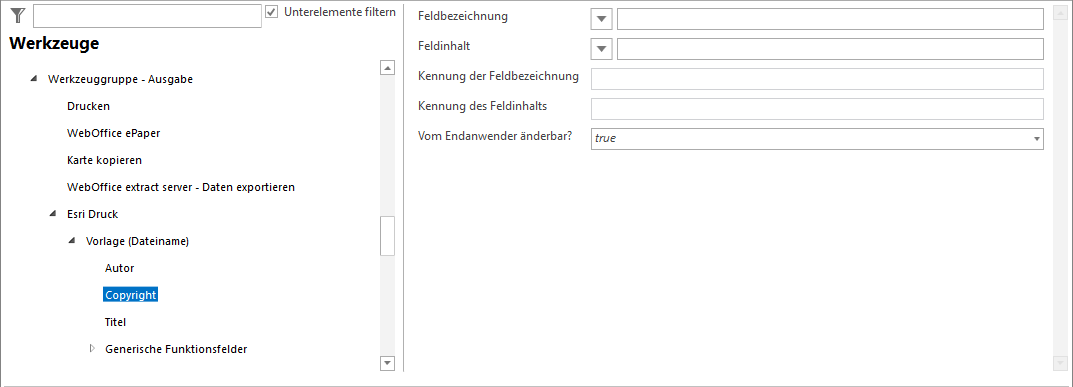The width and height of the screenshot is (1073, 387).
Task: Select Generische Funktionsfelder item
Action: (176, 349)
